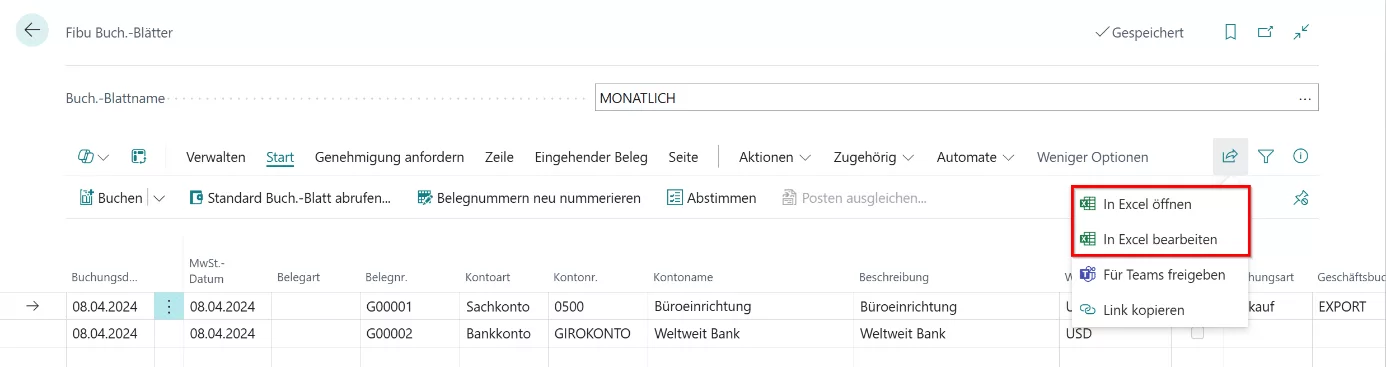Click the Weniger Optionen link
1386x367 pixels.
(x=1092, y=157)
